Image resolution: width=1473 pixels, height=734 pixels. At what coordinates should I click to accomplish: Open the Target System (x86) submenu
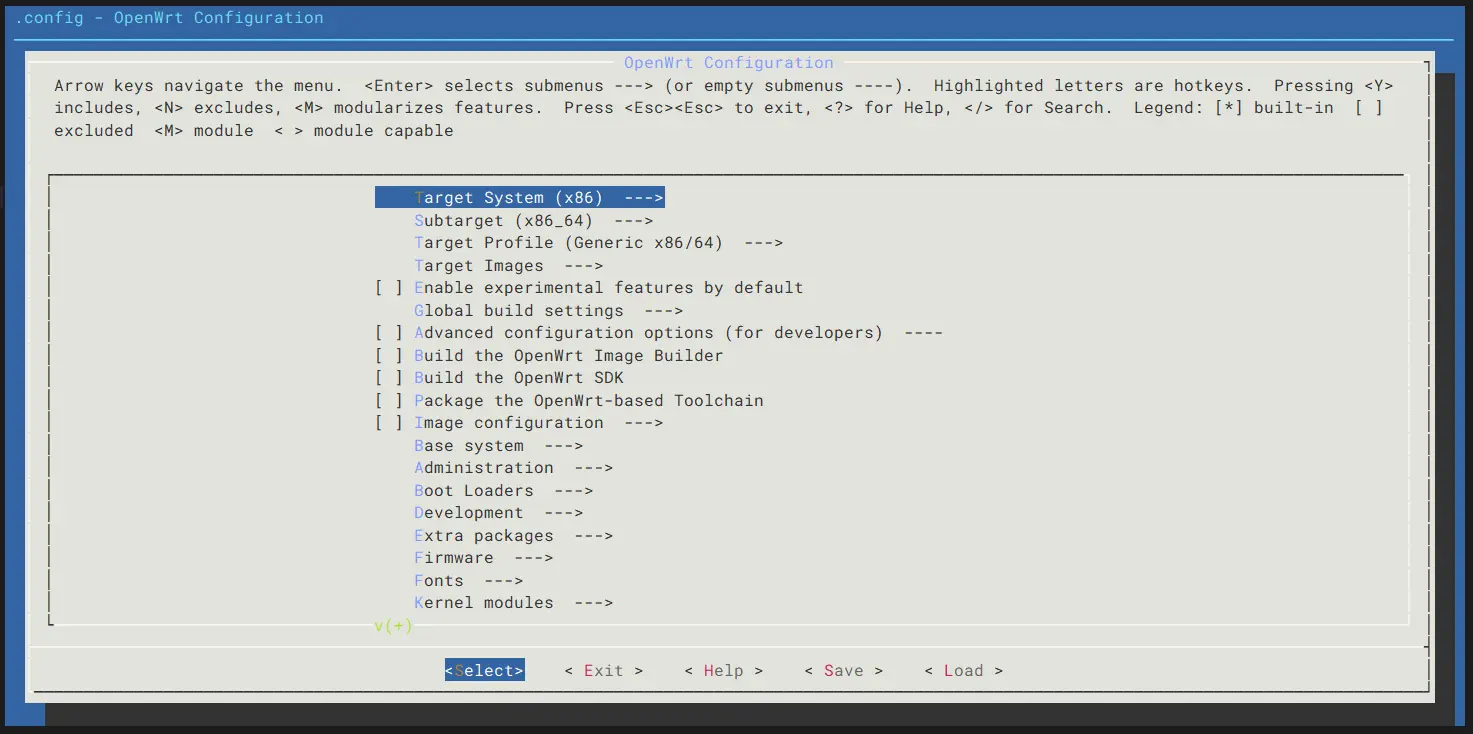519,198
